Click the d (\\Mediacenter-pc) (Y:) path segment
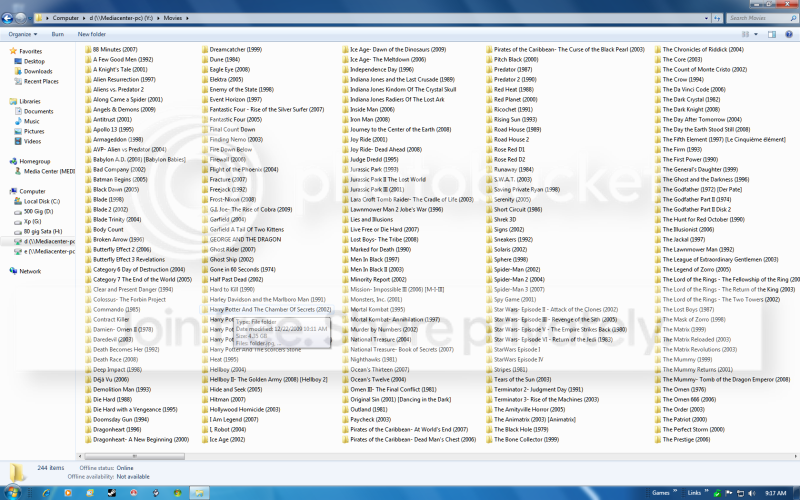The width and height of the screenshot is (800, 500). (121, 18)
